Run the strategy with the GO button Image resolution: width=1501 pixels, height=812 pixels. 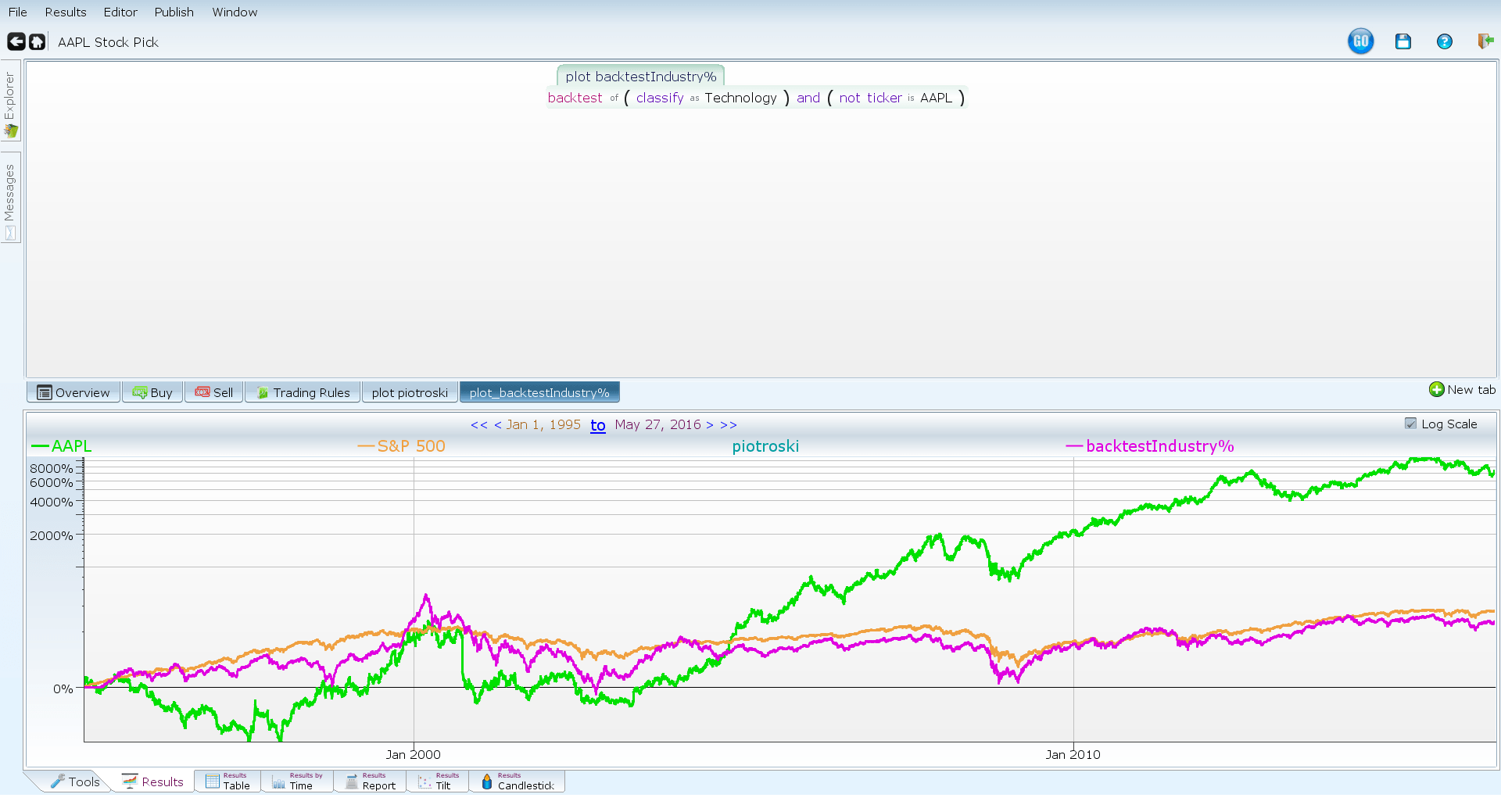pos(1360,41)
